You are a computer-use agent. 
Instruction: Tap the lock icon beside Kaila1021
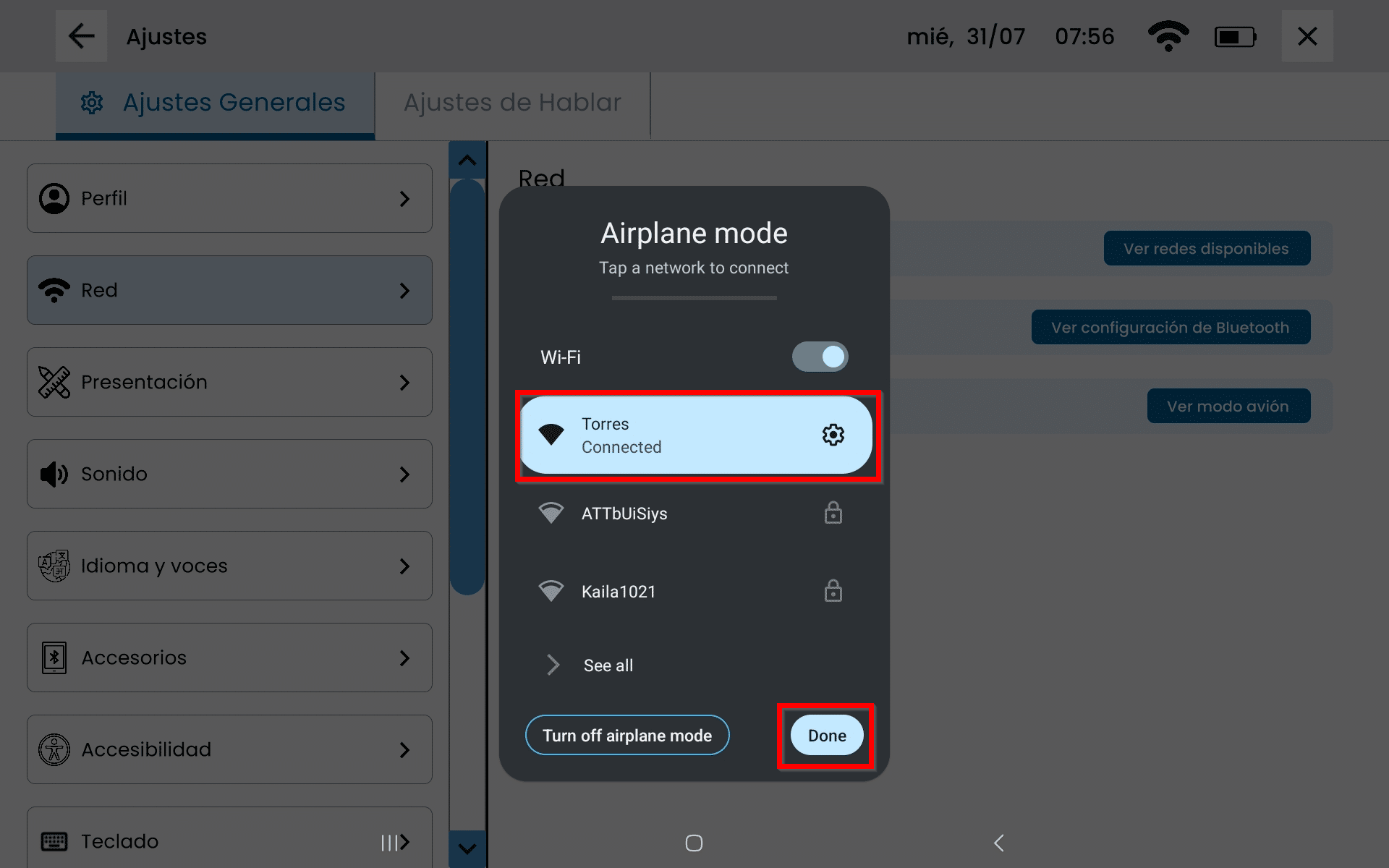(x=833, y=591)
